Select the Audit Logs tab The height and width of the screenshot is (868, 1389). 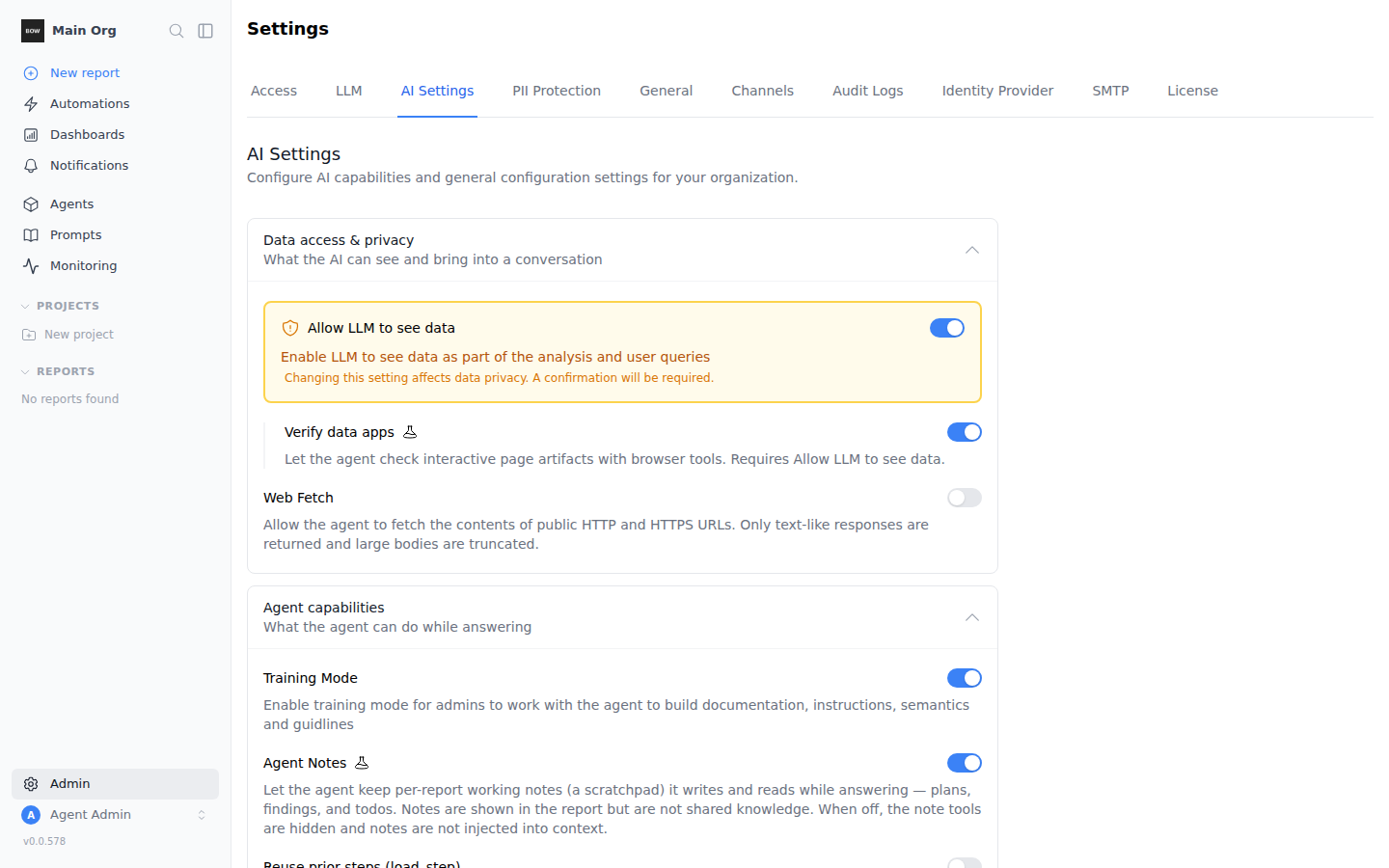[x=868, y=91]
